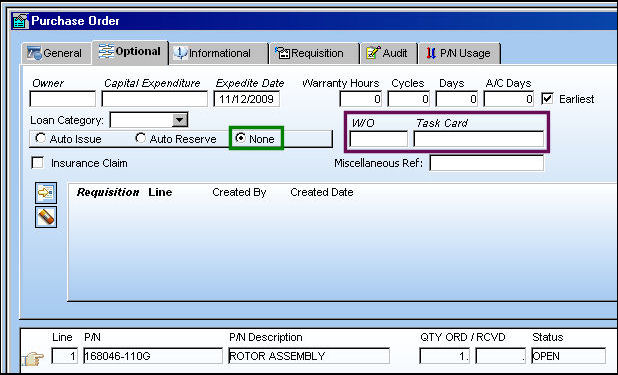Viewport: 618px width, 375px height.
Task: Expand the Loan Category dropdown
Action: 180,120
